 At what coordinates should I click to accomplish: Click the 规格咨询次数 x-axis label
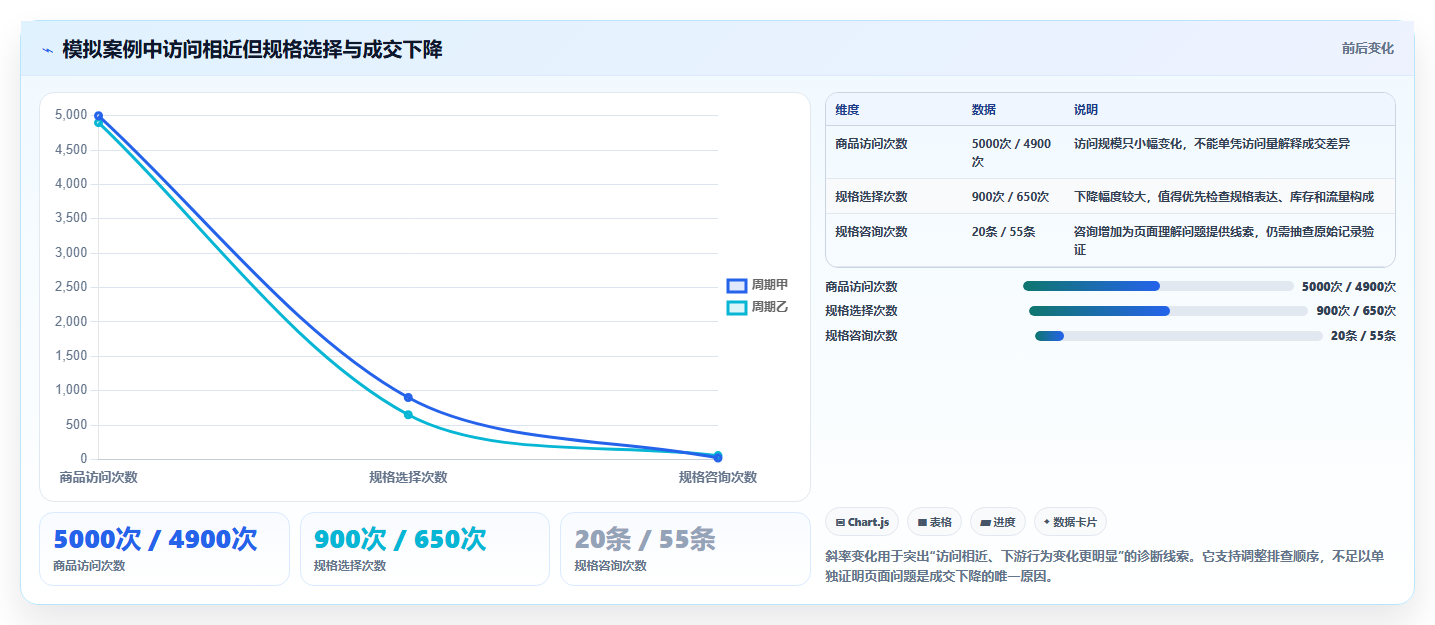pyautogui.click(x=718, y=478)
